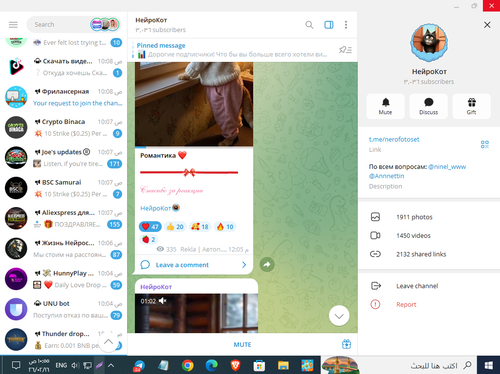Click the Windows taskbar search box

[x=418, y=365]
